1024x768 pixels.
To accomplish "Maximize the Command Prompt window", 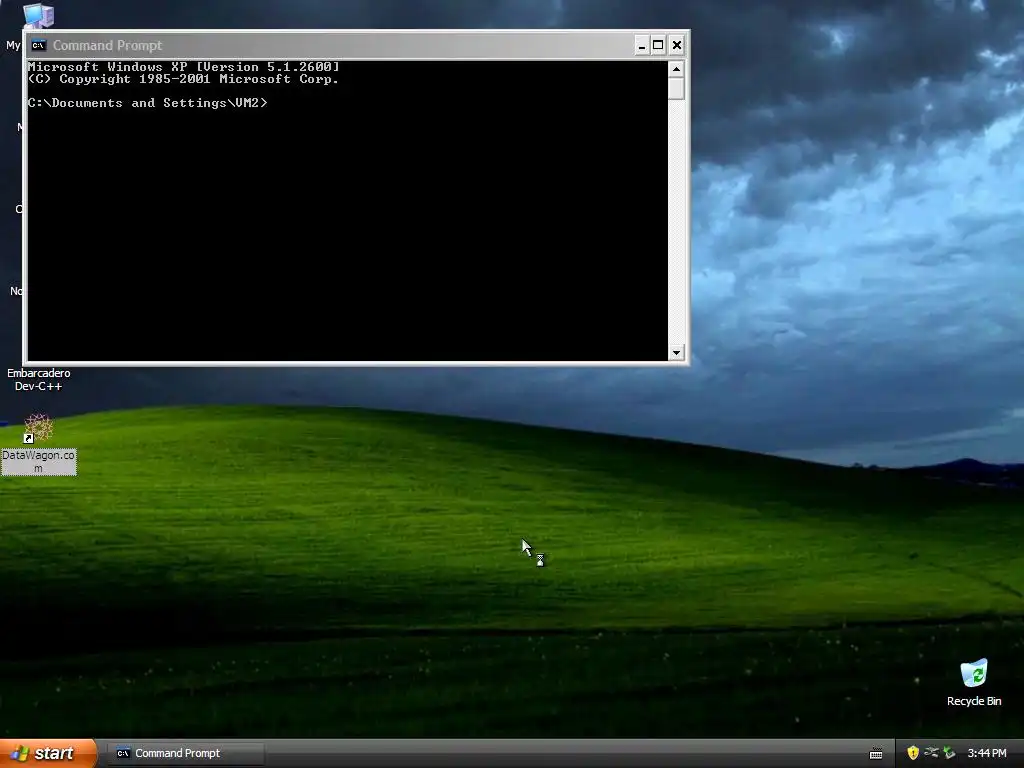I will click(x=658, y=45).
